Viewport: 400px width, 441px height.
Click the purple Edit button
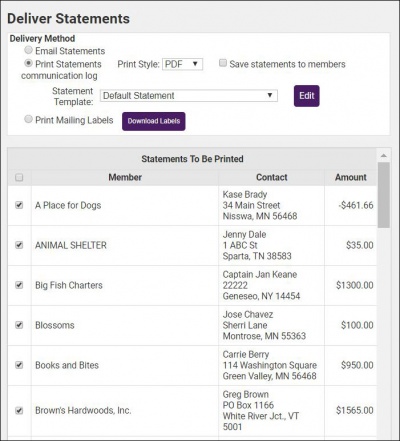[307, 96]
